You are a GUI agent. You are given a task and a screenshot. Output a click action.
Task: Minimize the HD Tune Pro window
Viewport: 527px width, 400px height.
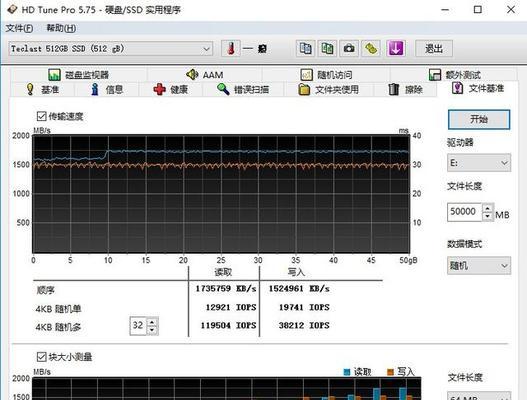pos(445,9)
